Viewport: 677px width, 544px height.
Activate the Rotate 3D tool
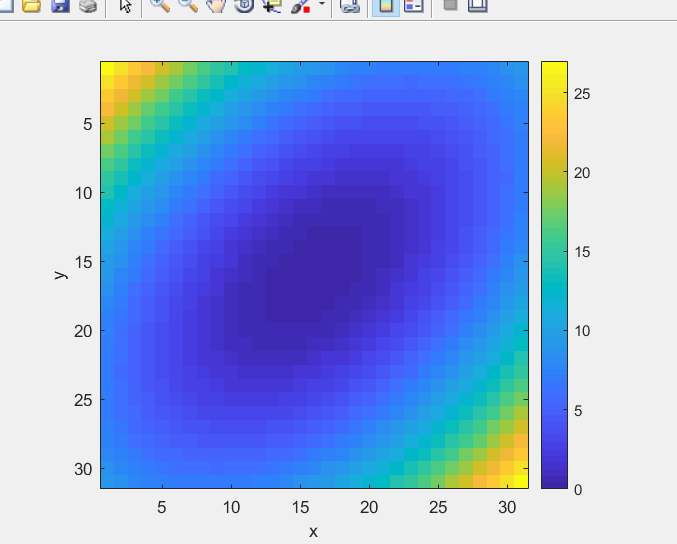(x=244, y=5)
